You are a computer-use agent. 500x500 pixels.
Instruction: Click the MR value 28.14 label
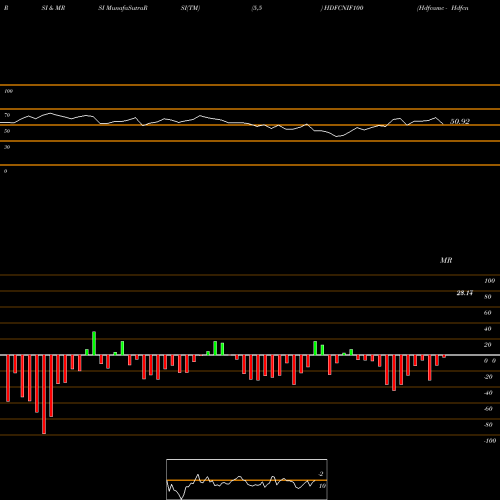click(x=464, y=293)
